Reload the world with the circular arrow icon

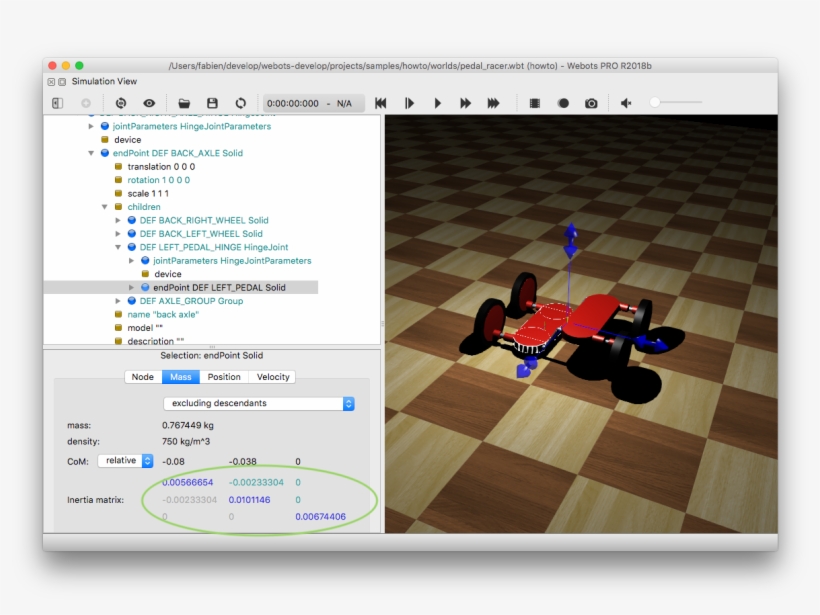[x=240, y=103]
